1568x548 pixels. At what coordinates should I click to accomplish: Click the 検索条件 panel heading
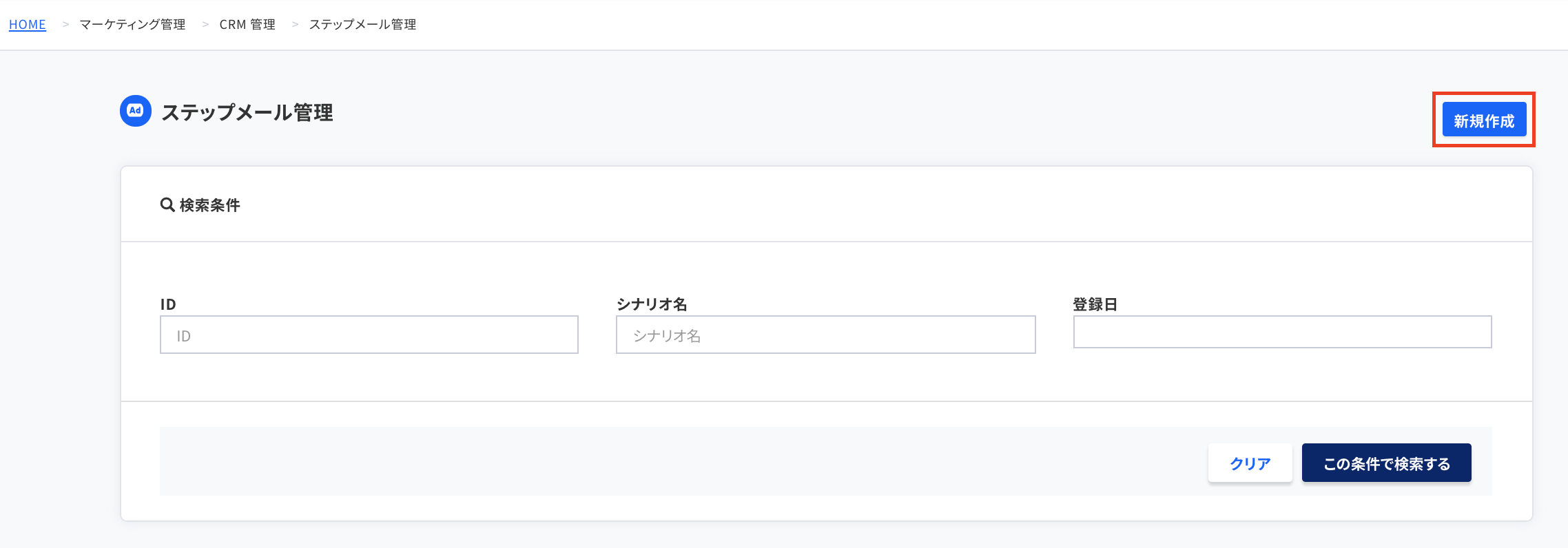tap(209, 204)
